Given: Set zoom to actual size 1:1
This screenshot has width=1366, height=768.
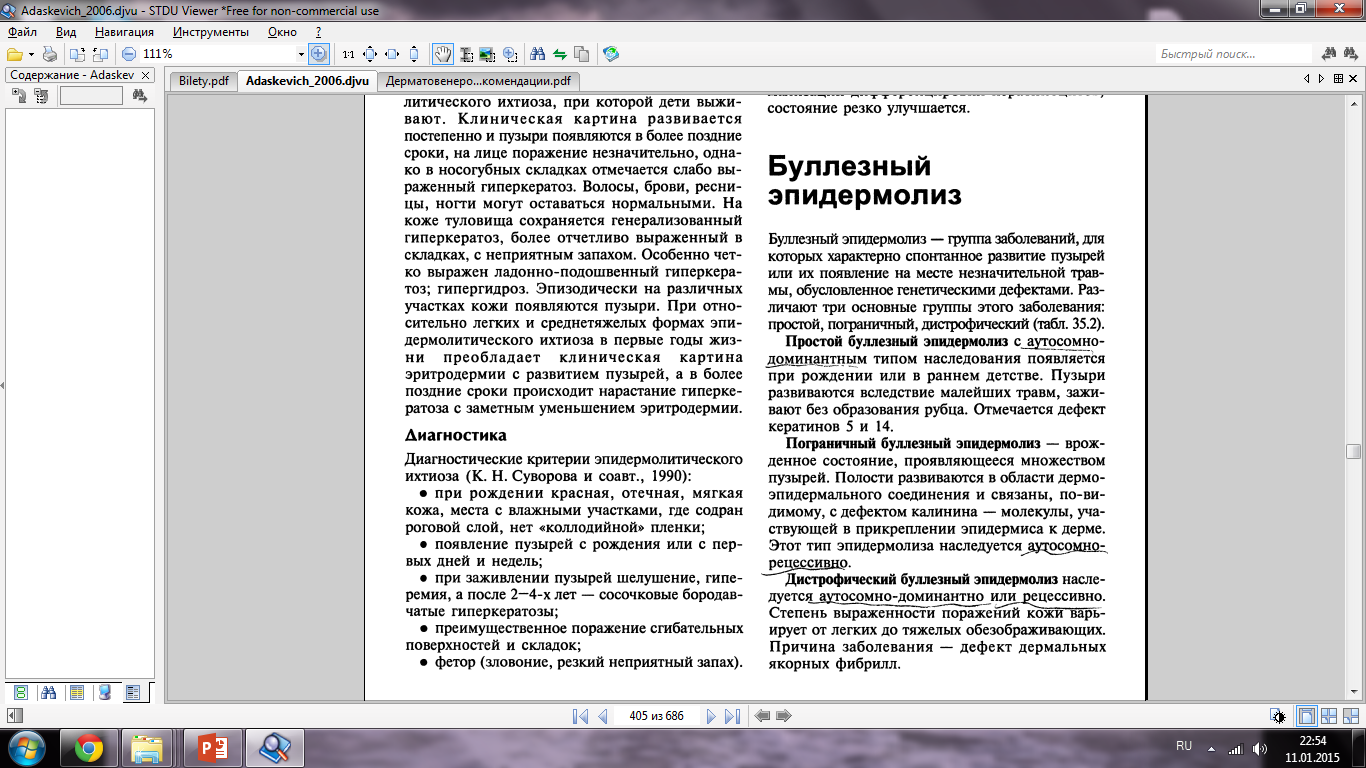Looking at the screenshot, I should tap(348, 54).
